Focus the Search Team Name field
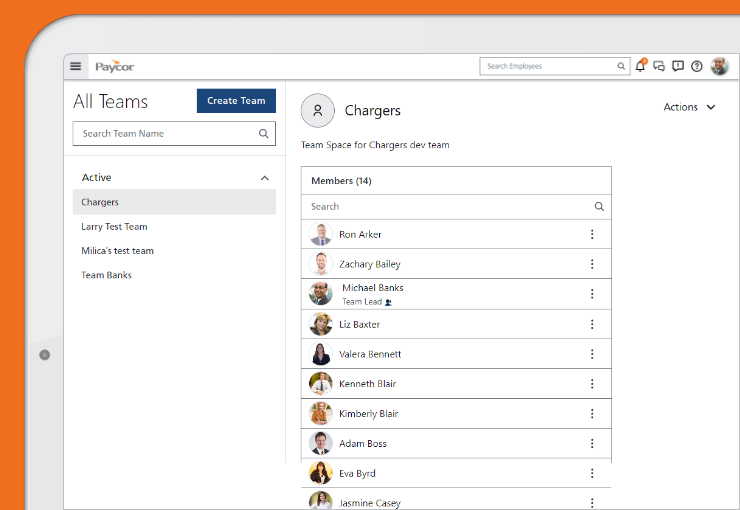The image size is (740, 510). coord(174,134)
